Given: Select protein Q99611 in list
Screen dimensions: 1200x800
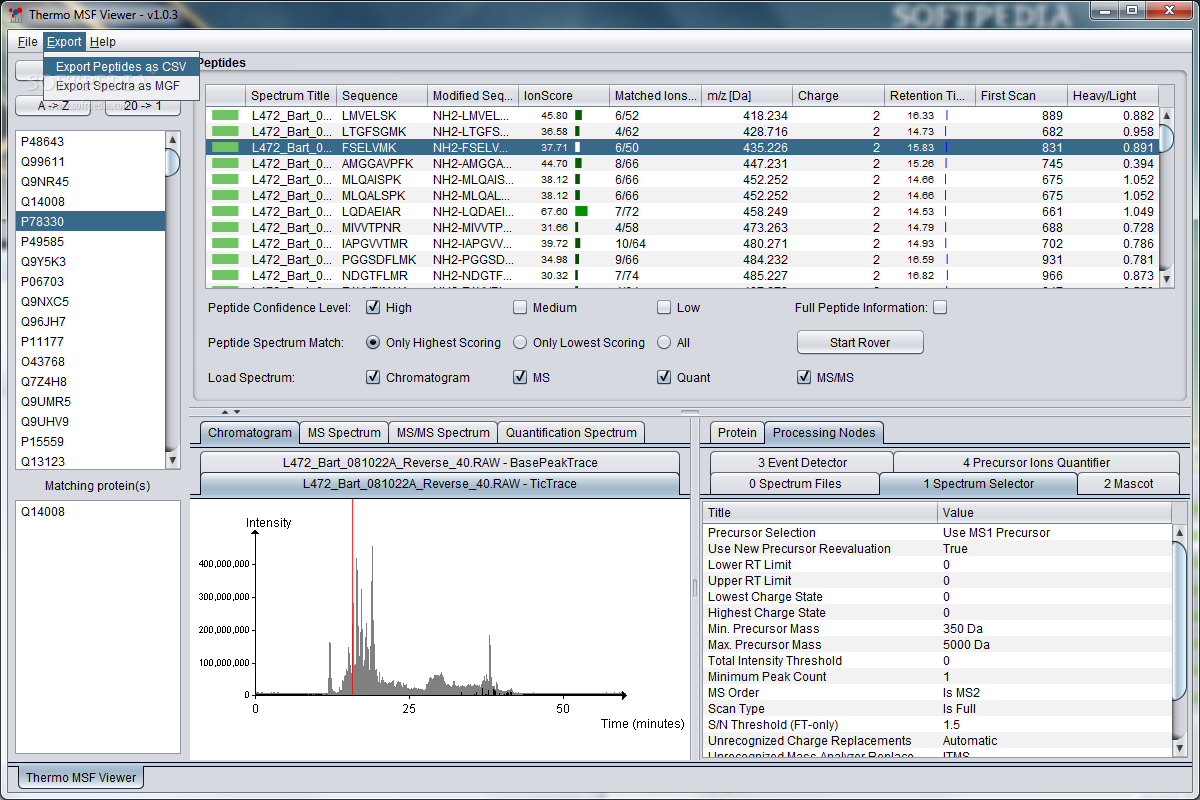Looking at the screenshot, I should point(90,162).
